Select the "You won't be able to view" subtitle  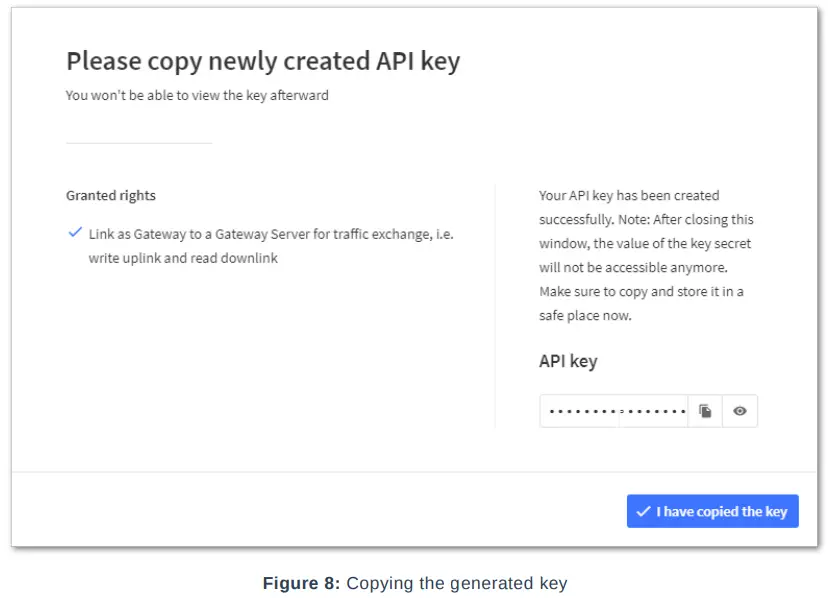tap(197, 96)
